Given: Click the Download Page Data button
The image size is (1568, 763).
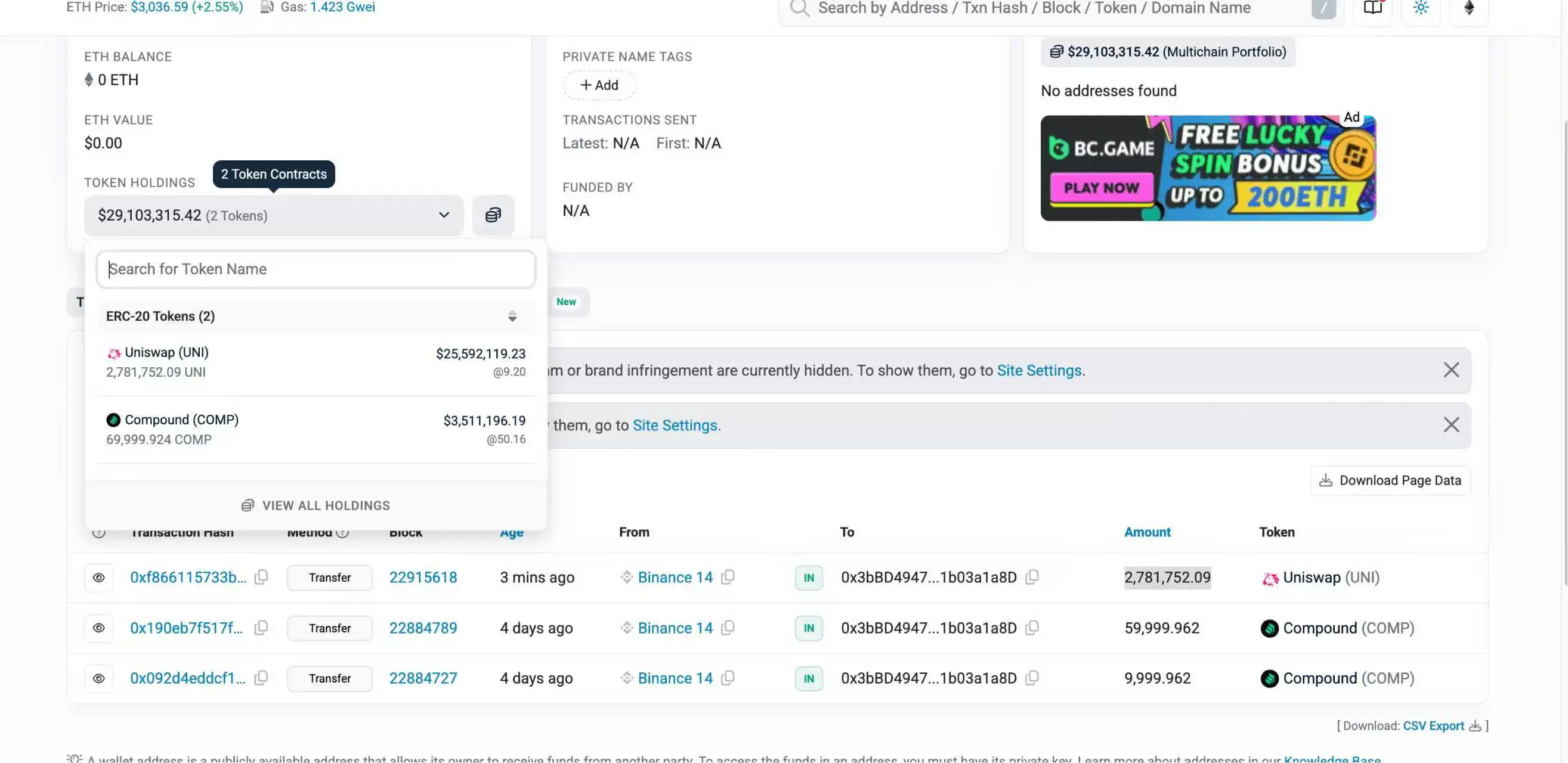Looking at the screenshot, I should (1390, 480).
